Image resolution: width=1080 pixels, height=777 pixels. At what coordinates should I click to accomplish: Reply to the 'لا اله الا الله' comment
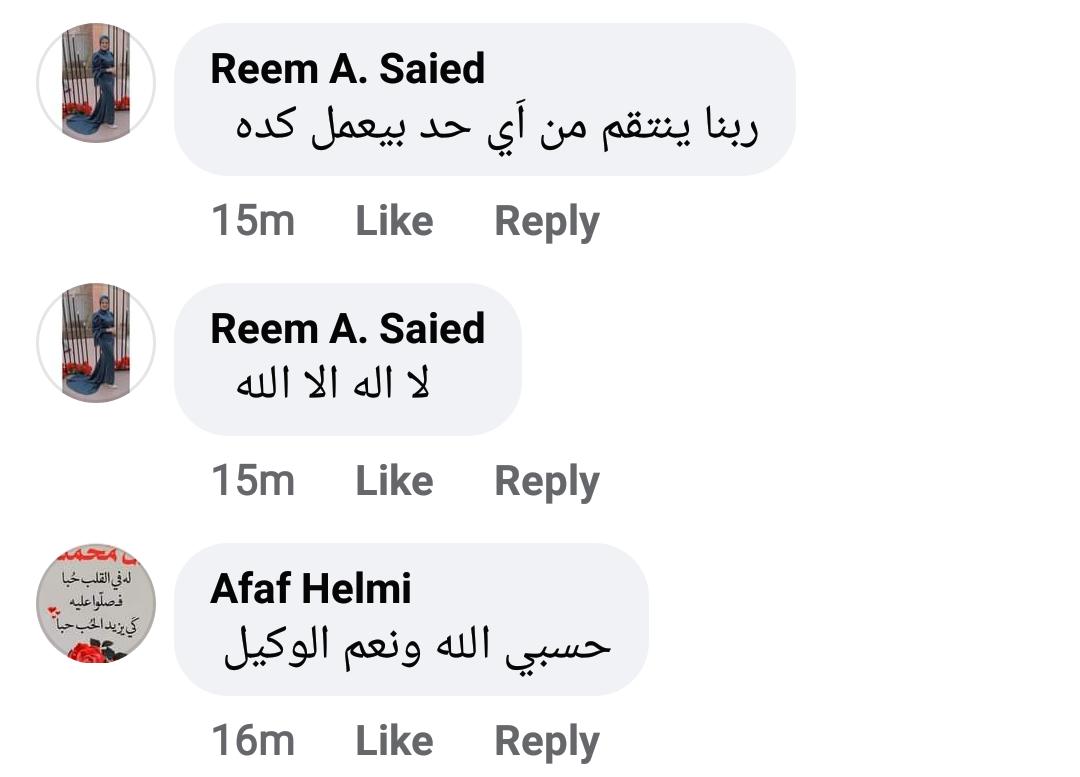tap(547, 482)
